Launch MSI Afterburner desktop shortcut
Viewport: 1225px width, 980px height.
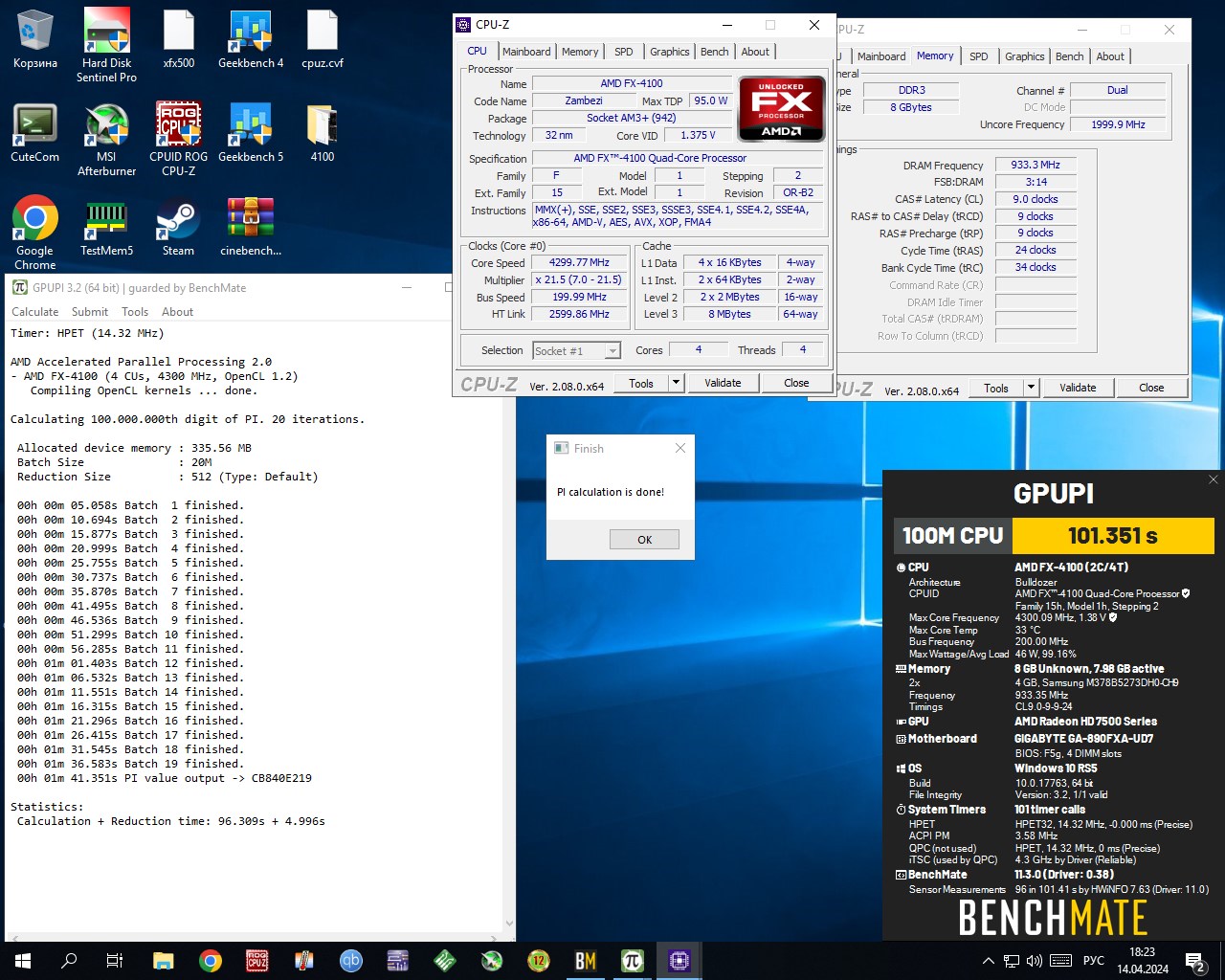tap(106, 140)
